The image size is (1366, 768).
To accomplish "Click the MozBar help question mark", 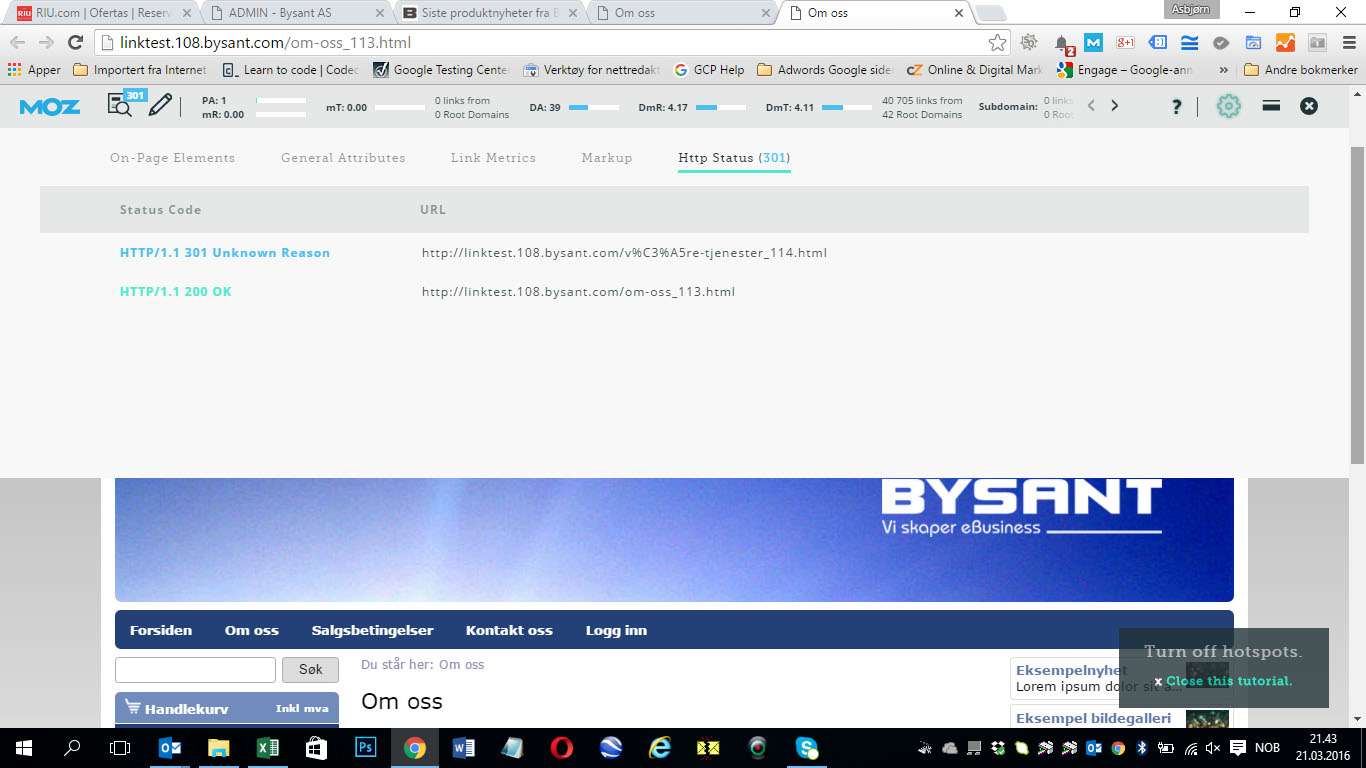I will click(x=1176, y=106).
